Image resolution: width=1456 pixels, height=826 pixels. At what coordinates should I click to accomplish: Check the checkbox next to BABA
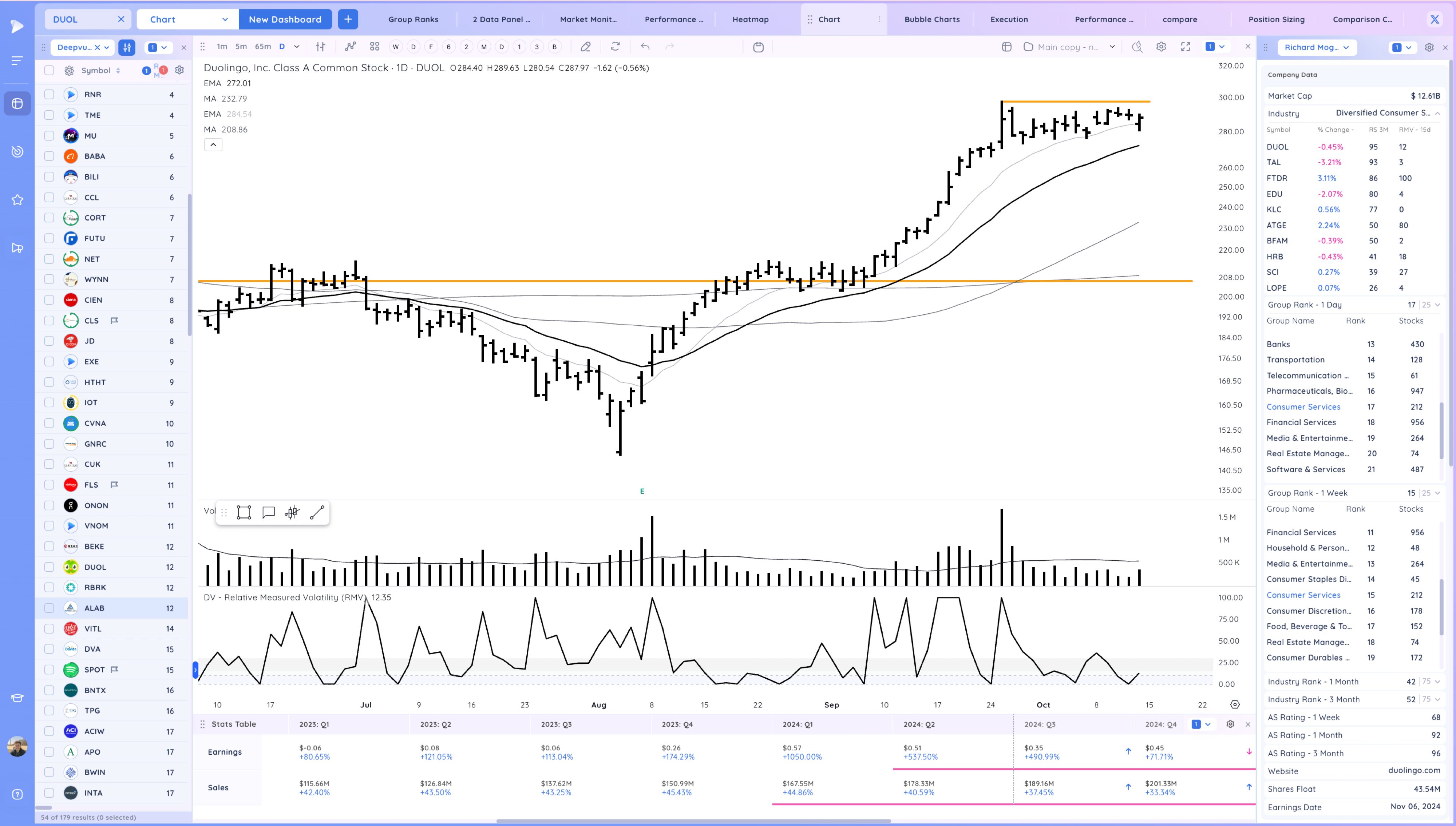tap(50, 156)
